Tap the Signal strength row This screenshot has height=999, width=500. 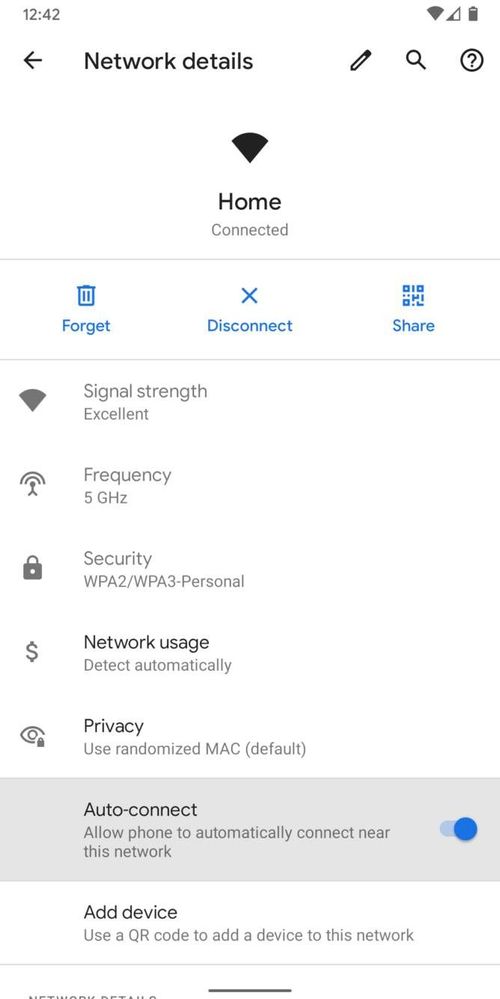tap(250, 401)
